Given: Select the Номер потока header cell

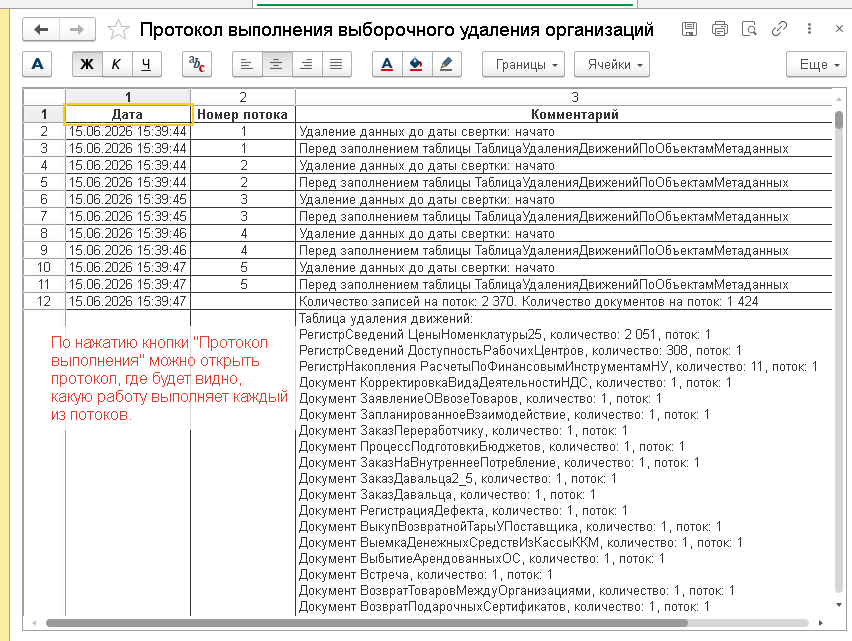Looking at the screenshot, I should pos(242,114).
